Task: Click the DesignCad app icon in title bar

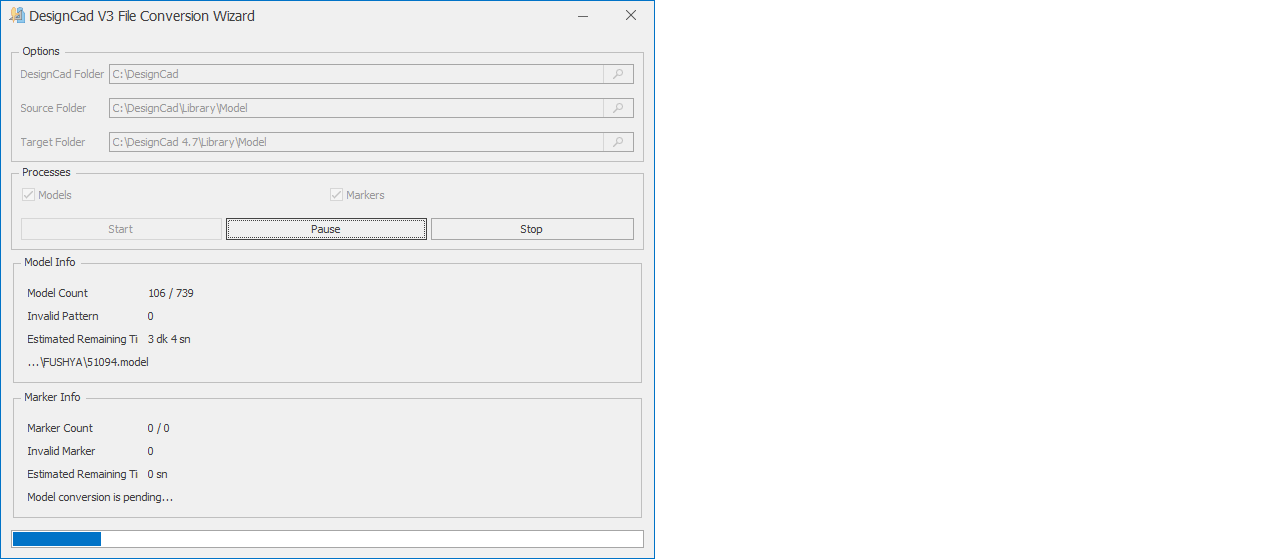Action: (16, 16)
